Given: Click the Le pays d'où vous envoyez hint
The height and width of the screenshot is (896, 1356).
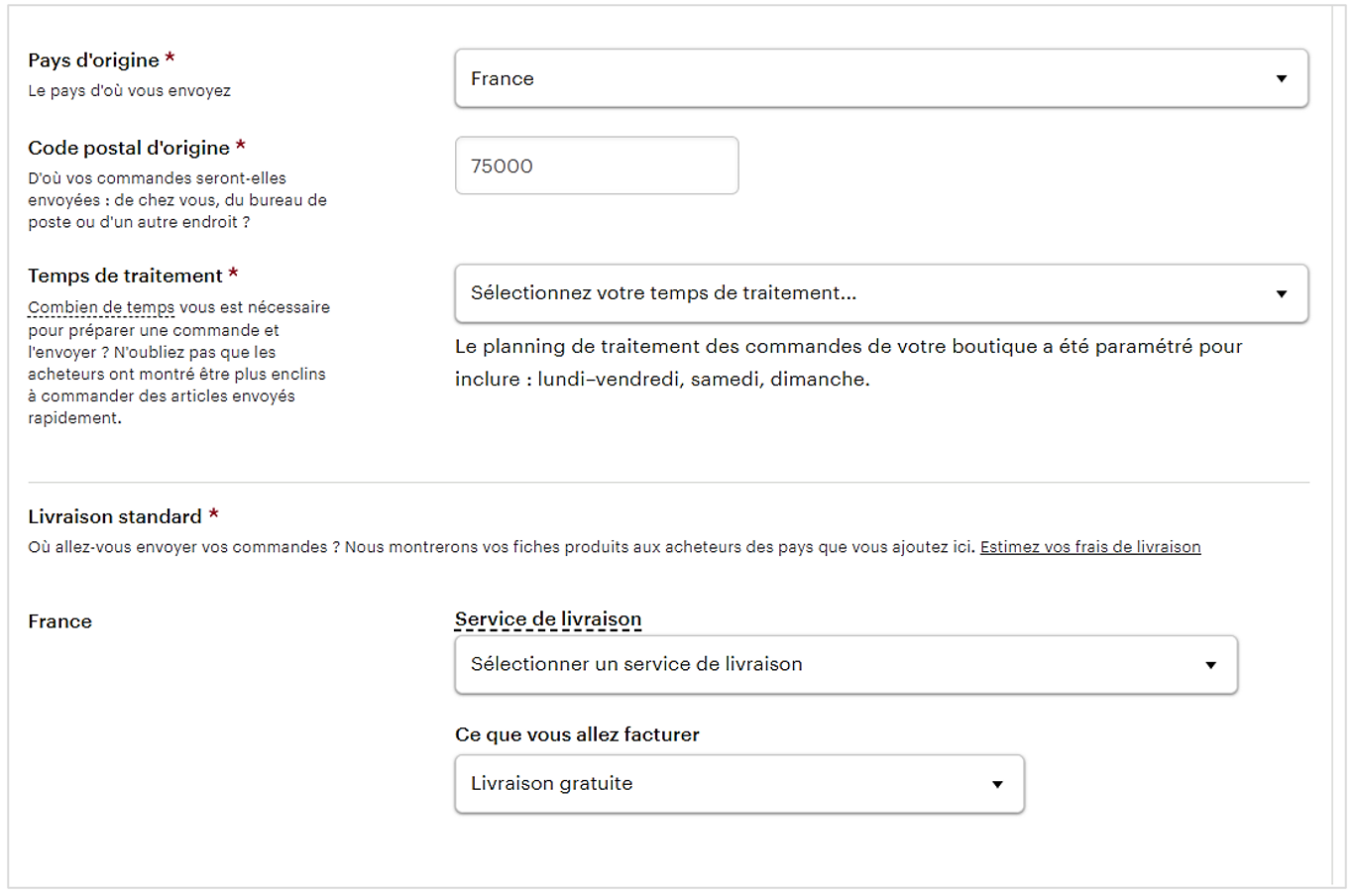Looking at the screenshot, I should point(129,90).
